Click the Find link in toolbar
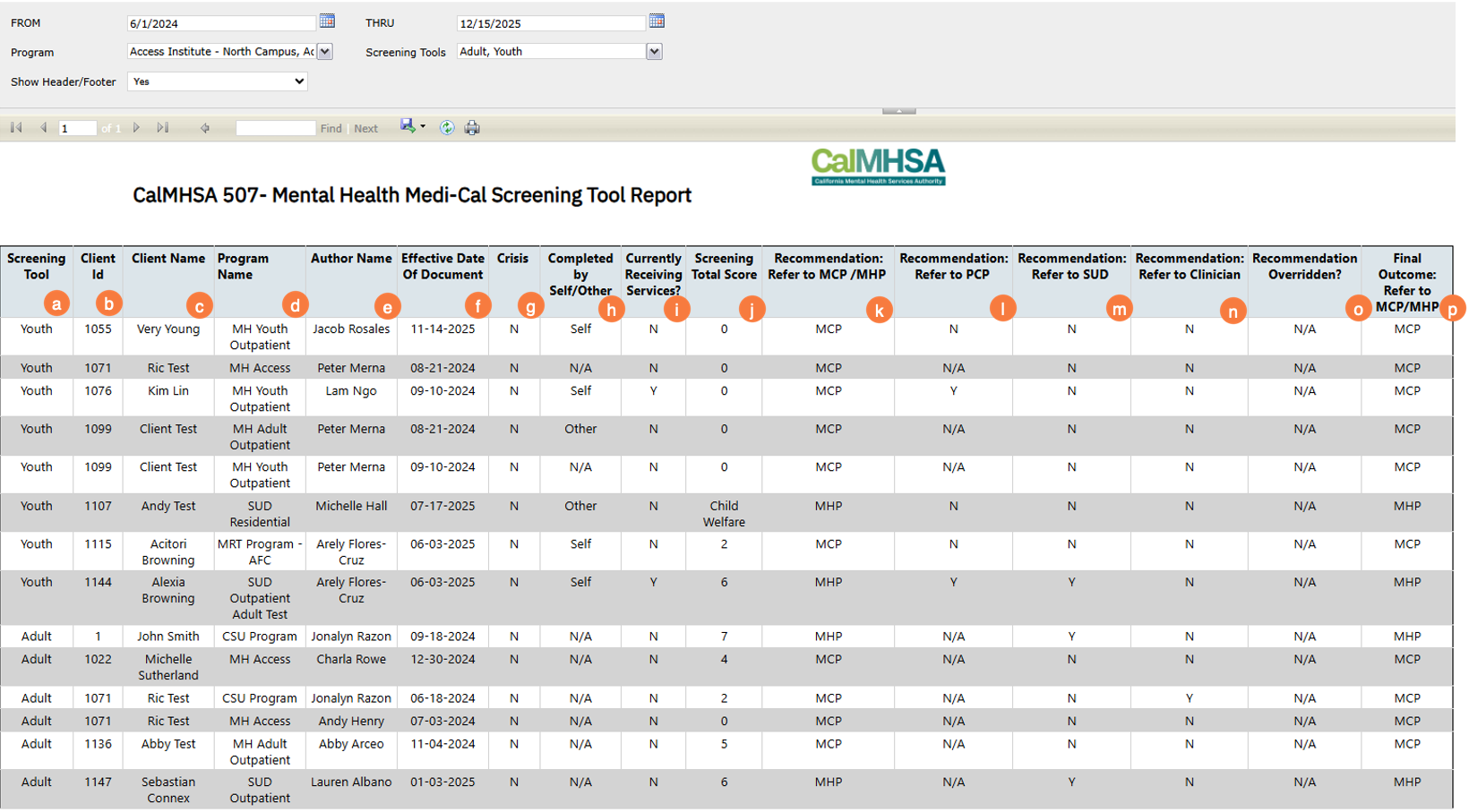 (331, 129)
